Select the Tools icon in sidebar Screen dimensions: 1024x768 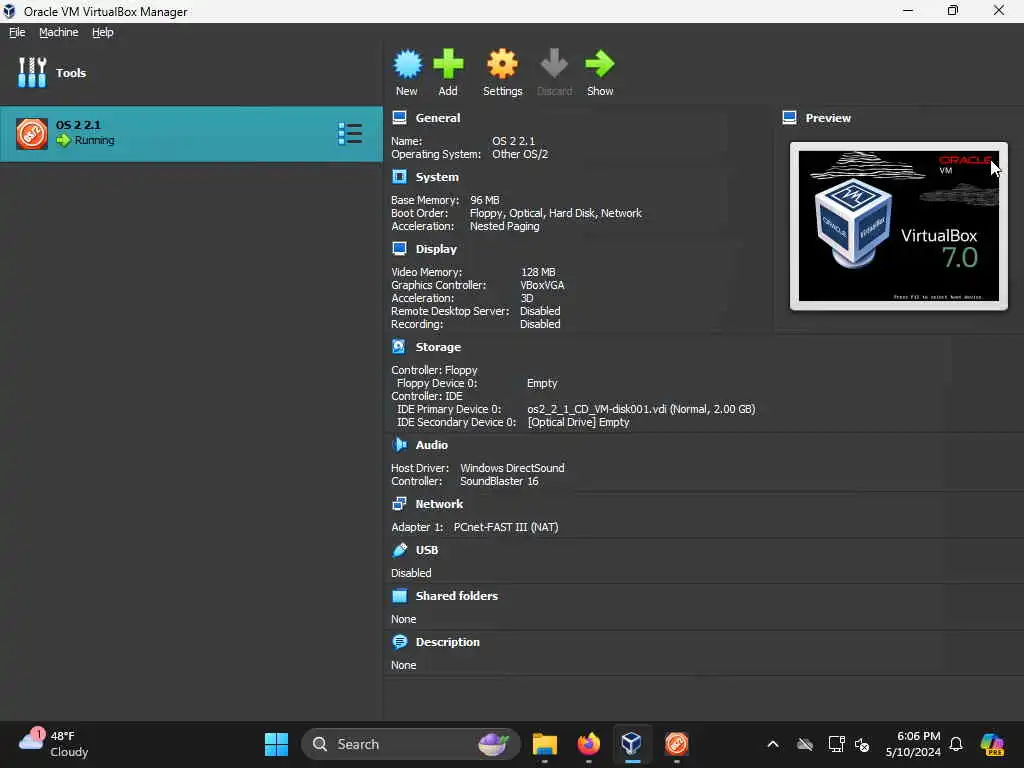(x=32, y=72)
